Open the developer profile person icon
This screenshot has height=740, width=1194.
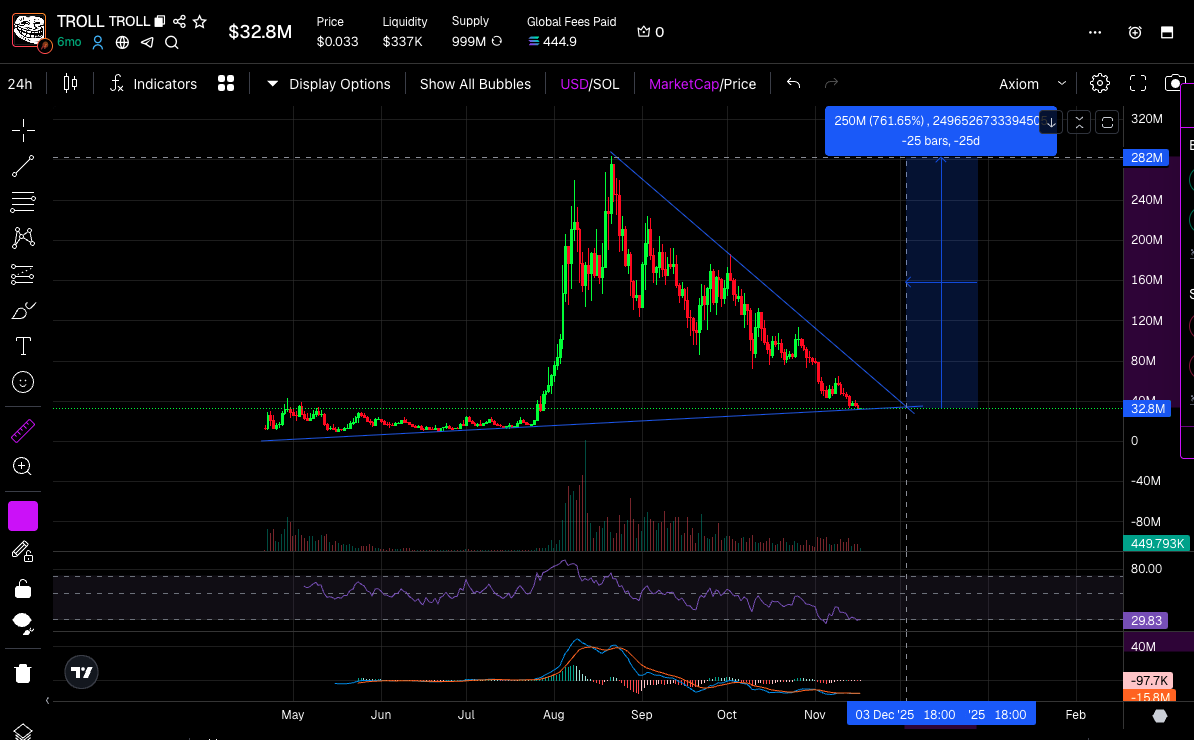pos(98,43)
